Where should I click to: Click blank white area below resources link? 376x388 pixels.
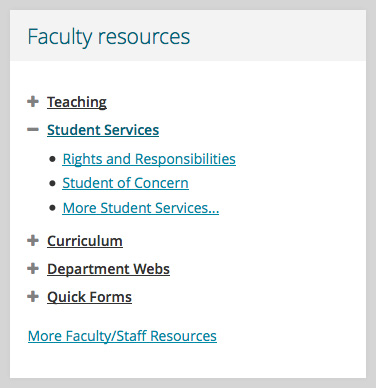[188, 363]
